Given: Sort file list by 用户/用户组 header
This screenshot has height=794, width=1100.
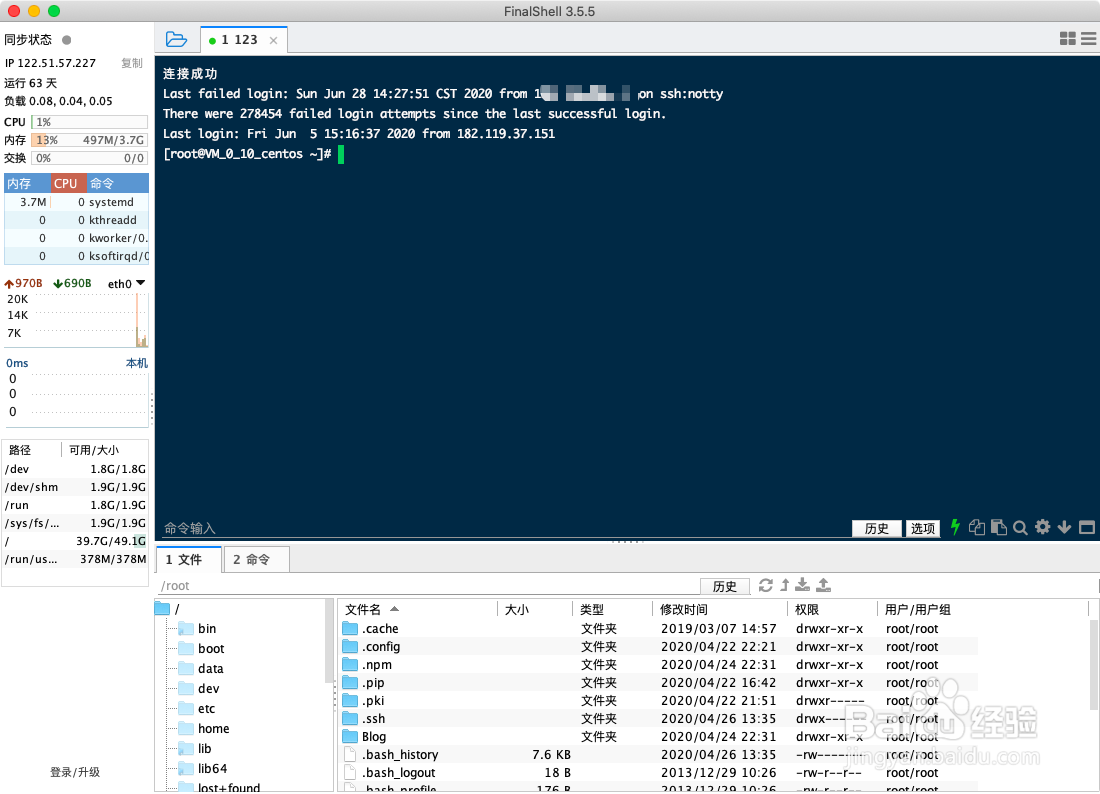Looking at the screenshot, I should pos(982,609).
